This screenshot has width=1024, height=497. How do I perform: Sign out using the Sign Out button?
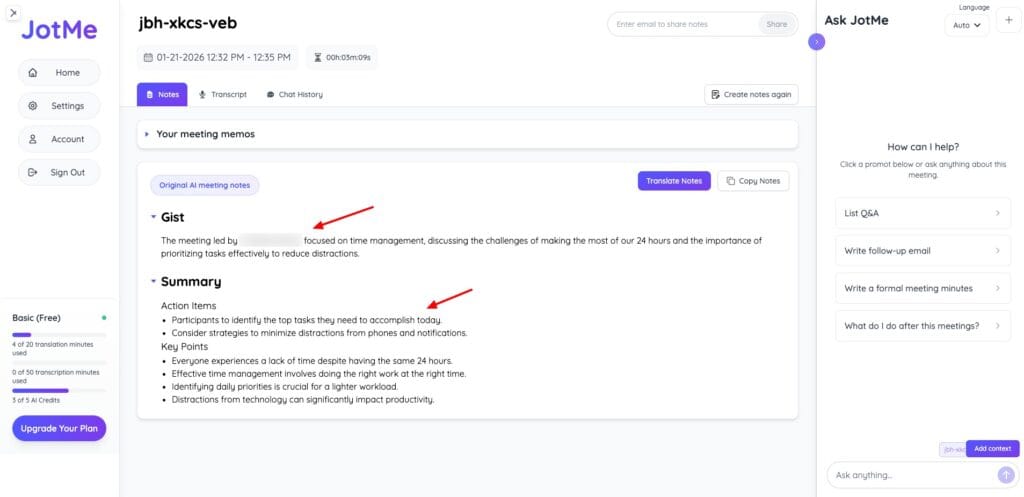59,172
